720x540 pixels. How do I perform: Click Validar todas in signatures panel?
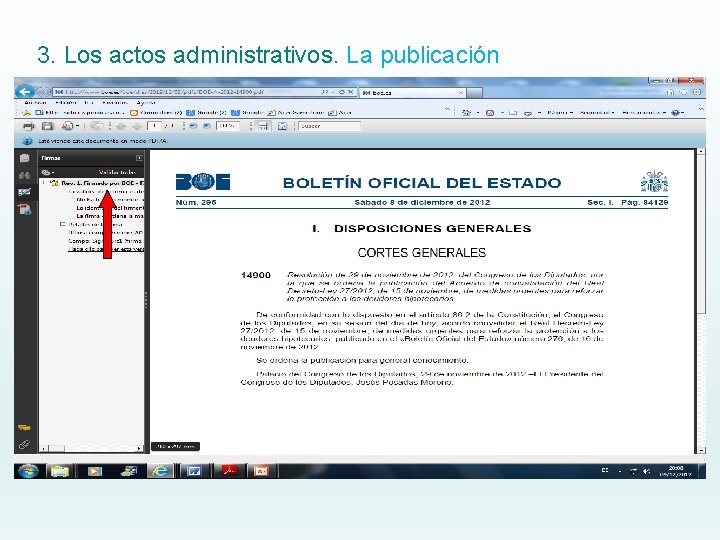tap(117, 172)
